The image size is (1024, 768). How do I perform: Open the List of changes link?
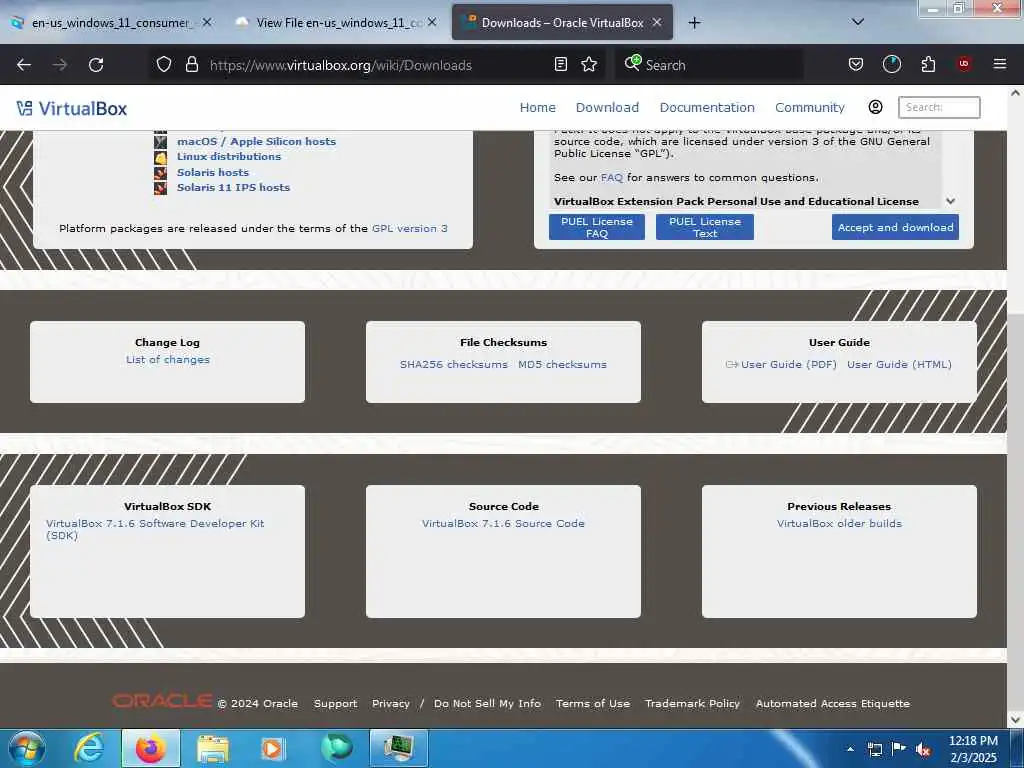pyautogui.click(x=168, y=360)
